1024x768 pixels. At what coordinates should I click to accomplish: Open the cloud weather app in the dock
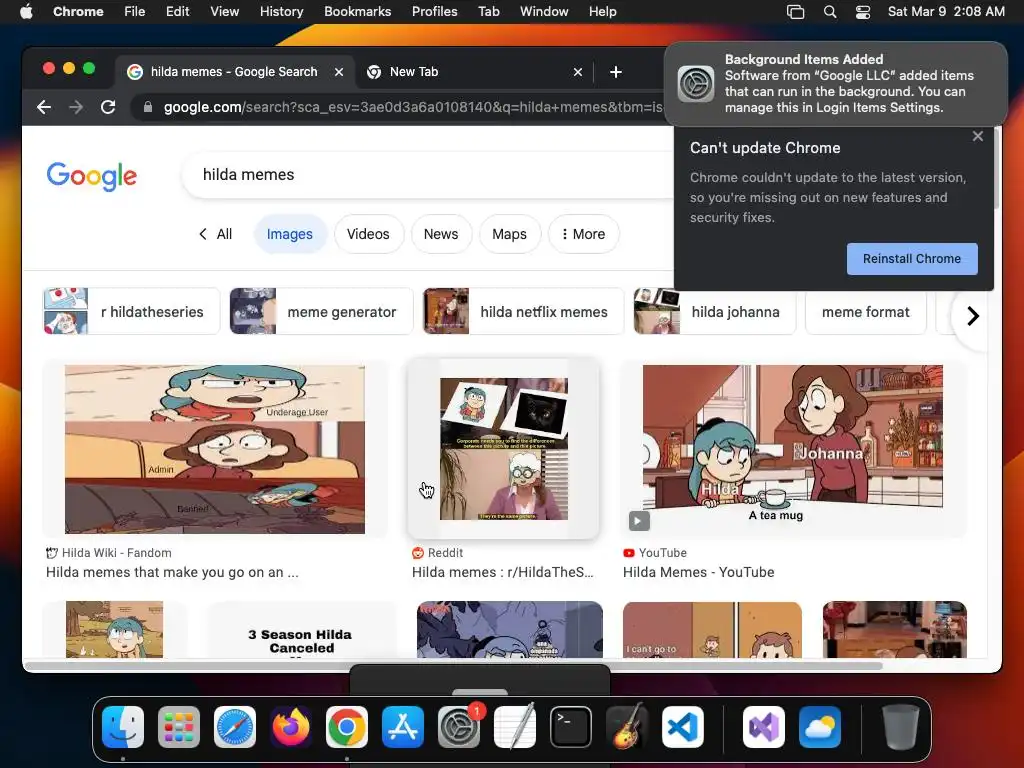820,727
